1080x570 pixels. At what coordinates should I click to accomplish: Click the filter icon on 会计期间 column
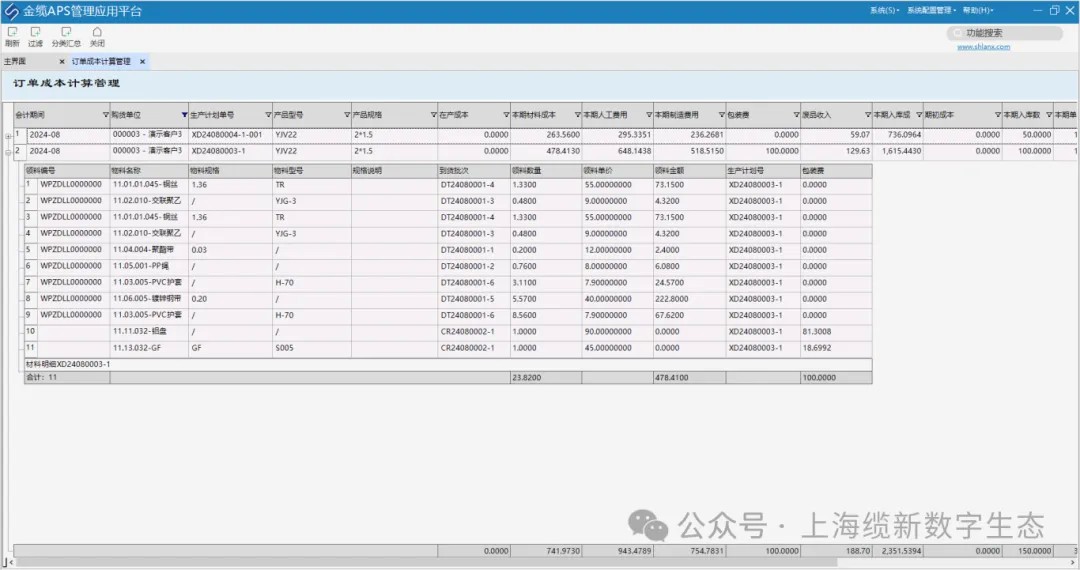(105, 115)
